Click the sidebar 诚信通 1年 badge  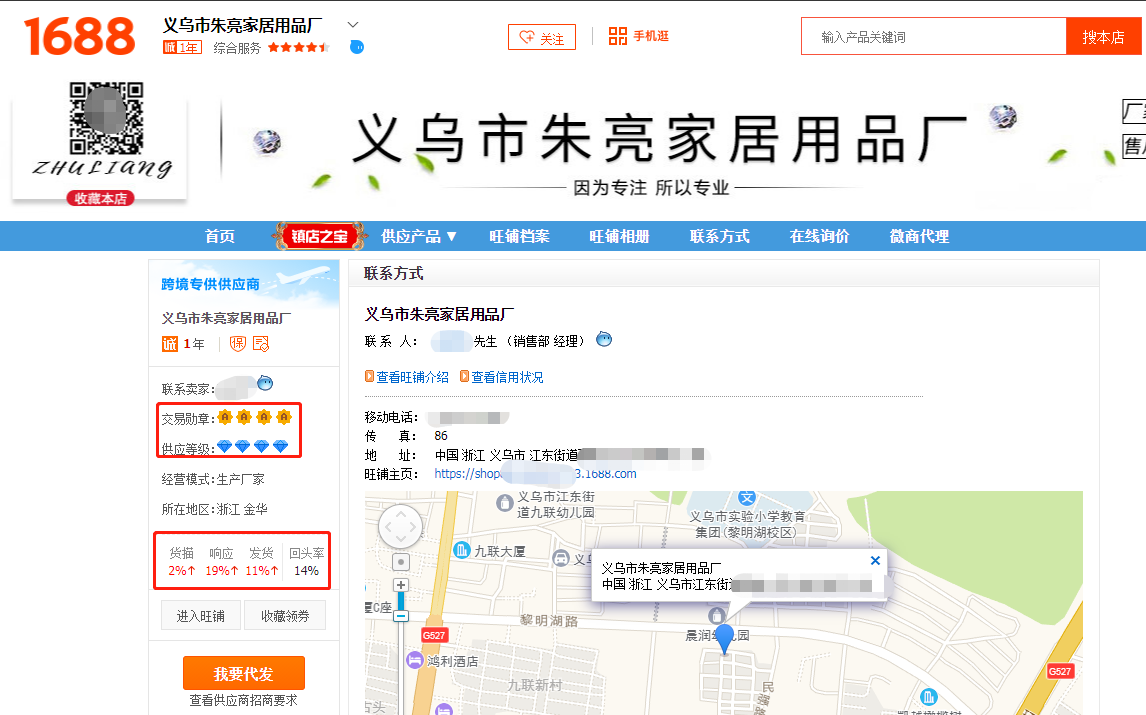[183, 344]
